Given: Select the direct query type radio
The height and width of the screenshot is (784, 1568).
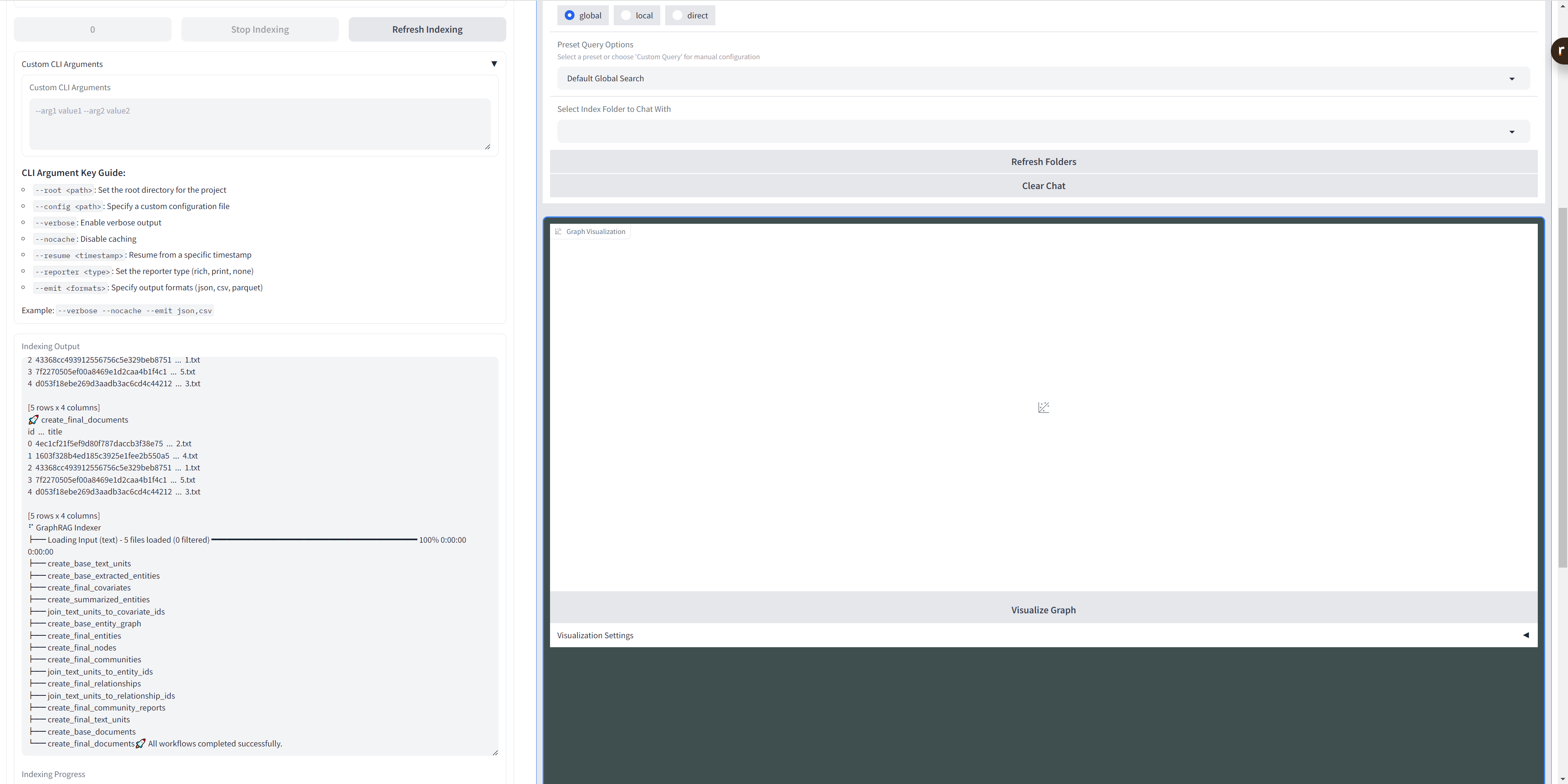Looking at the screenshot, I should (x=677, y=15).
